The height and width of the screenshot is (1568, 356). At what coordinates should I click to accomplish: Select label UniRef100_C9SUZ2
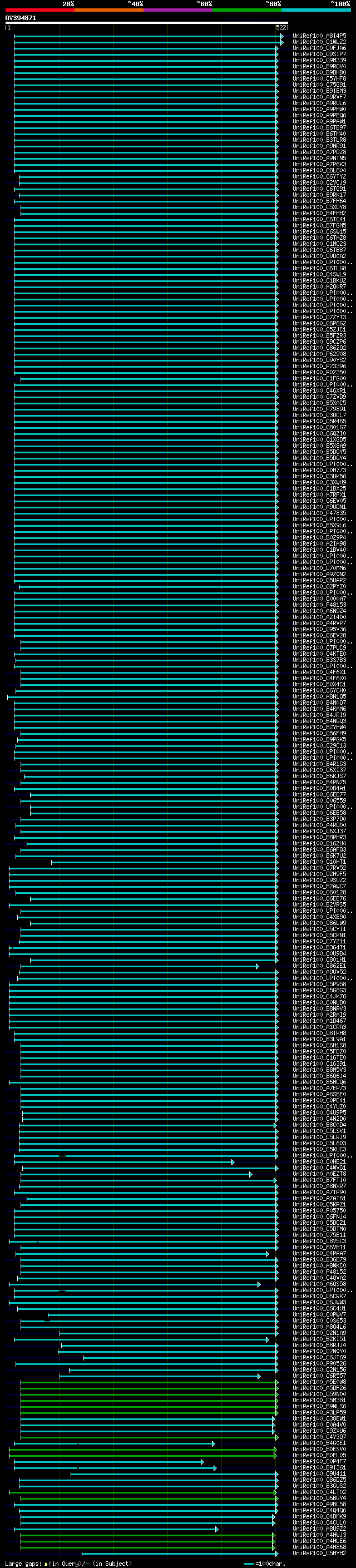[319, 880]
